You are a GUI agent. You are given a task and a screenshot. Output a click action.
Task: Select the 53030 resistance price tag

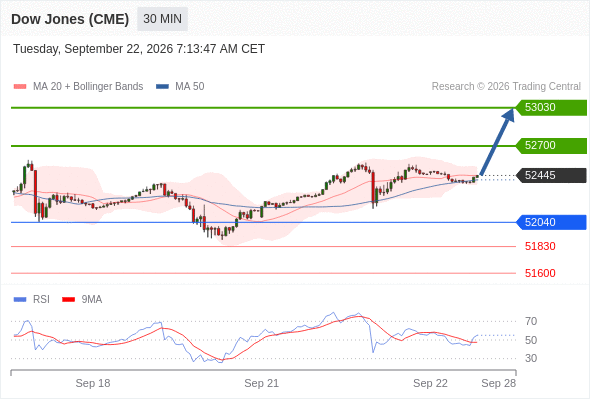pyautogui.click(x=551, y=108)
